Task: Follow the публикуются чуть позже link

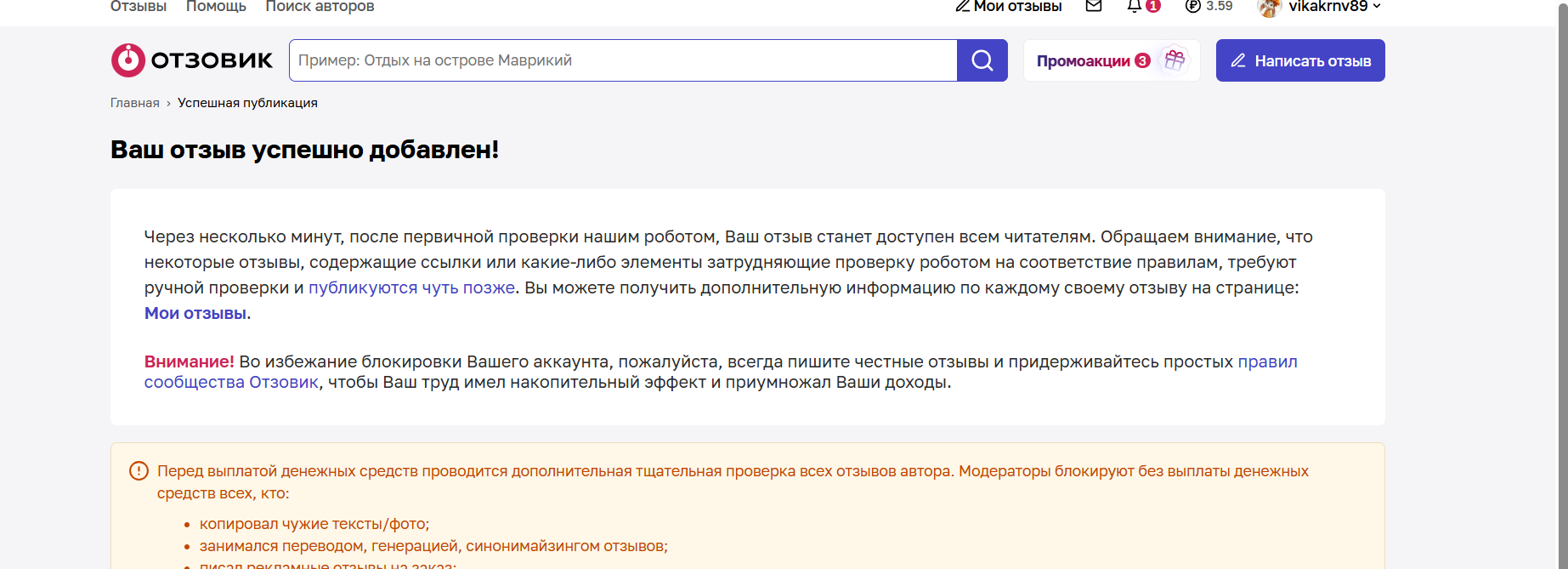Action: click(x=411, y=287)
